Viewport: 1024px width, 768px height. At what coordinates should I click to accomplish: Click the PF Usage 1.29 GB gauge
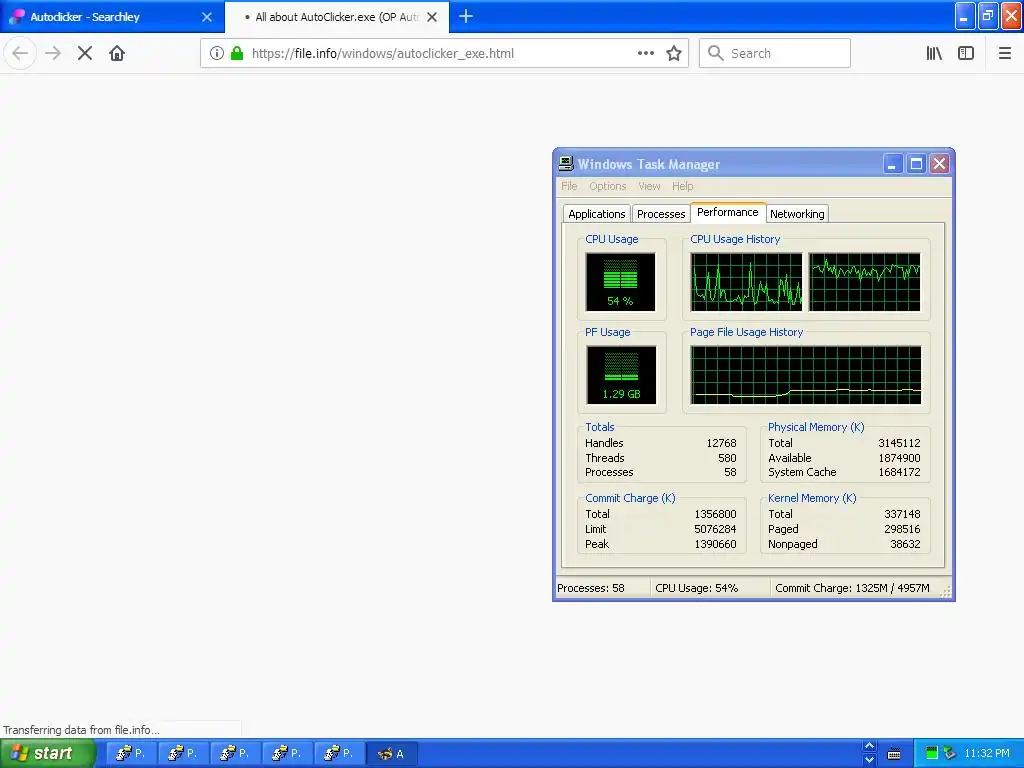pyautogui.click(x=621, y=375)
